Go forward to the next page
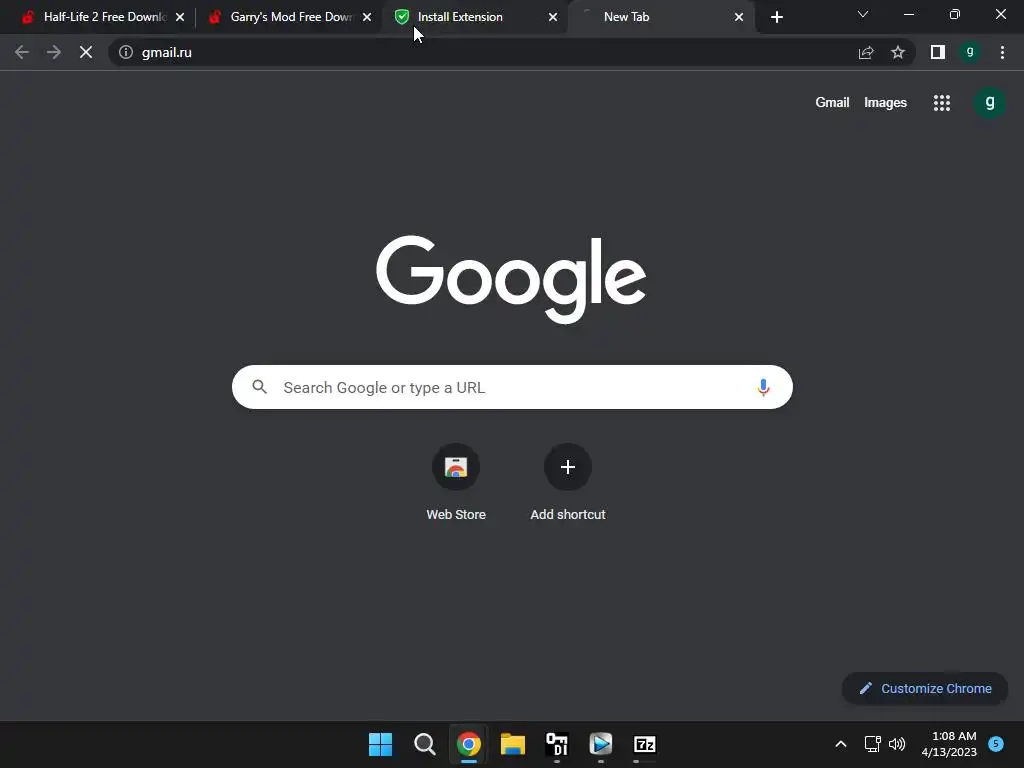1024x768 pixels. coord(54,52)
